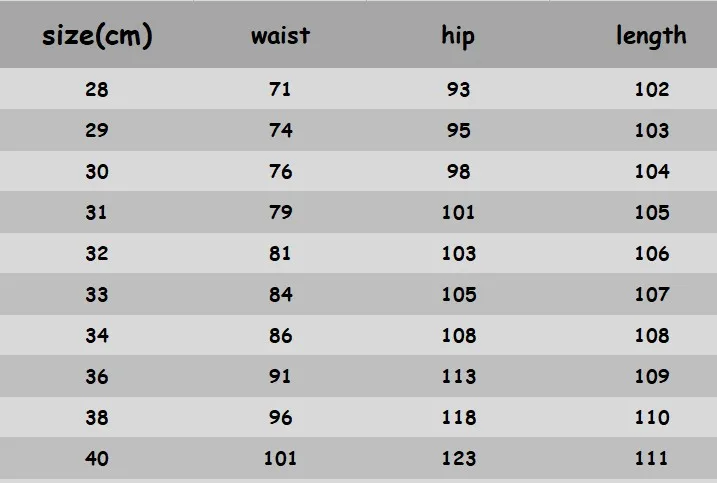
Task: Select size 28 cell
Action: tap(96, 89)
